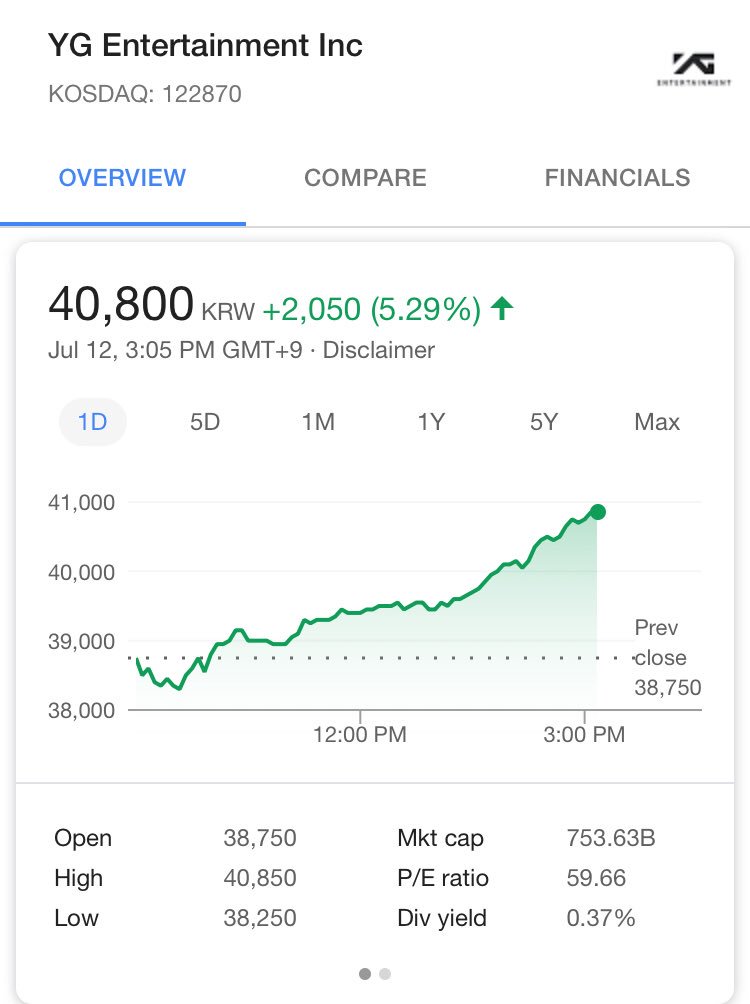Screen dimensions: 750x1004
Task: Click the YG Entertainment Inc title
Action: tap(206, 45)
